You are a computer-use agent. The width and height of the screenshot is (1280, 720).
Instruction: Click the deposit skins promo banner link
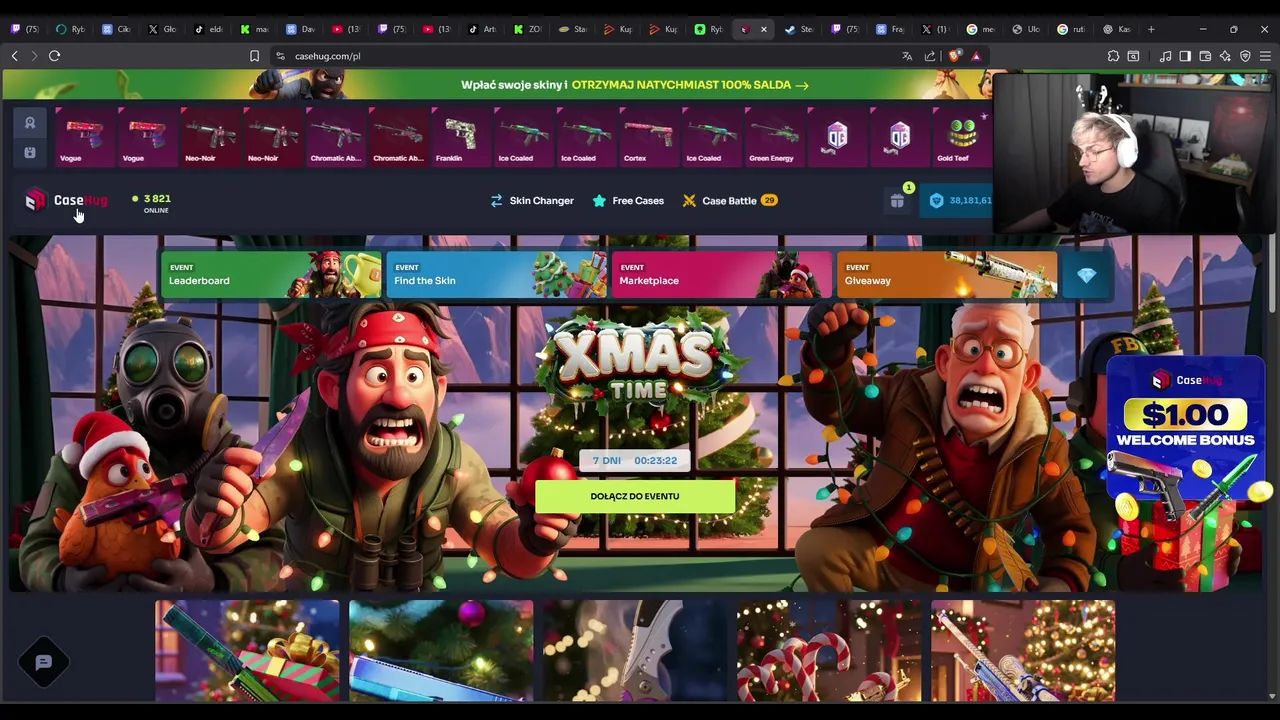click(x=634, y=85)
